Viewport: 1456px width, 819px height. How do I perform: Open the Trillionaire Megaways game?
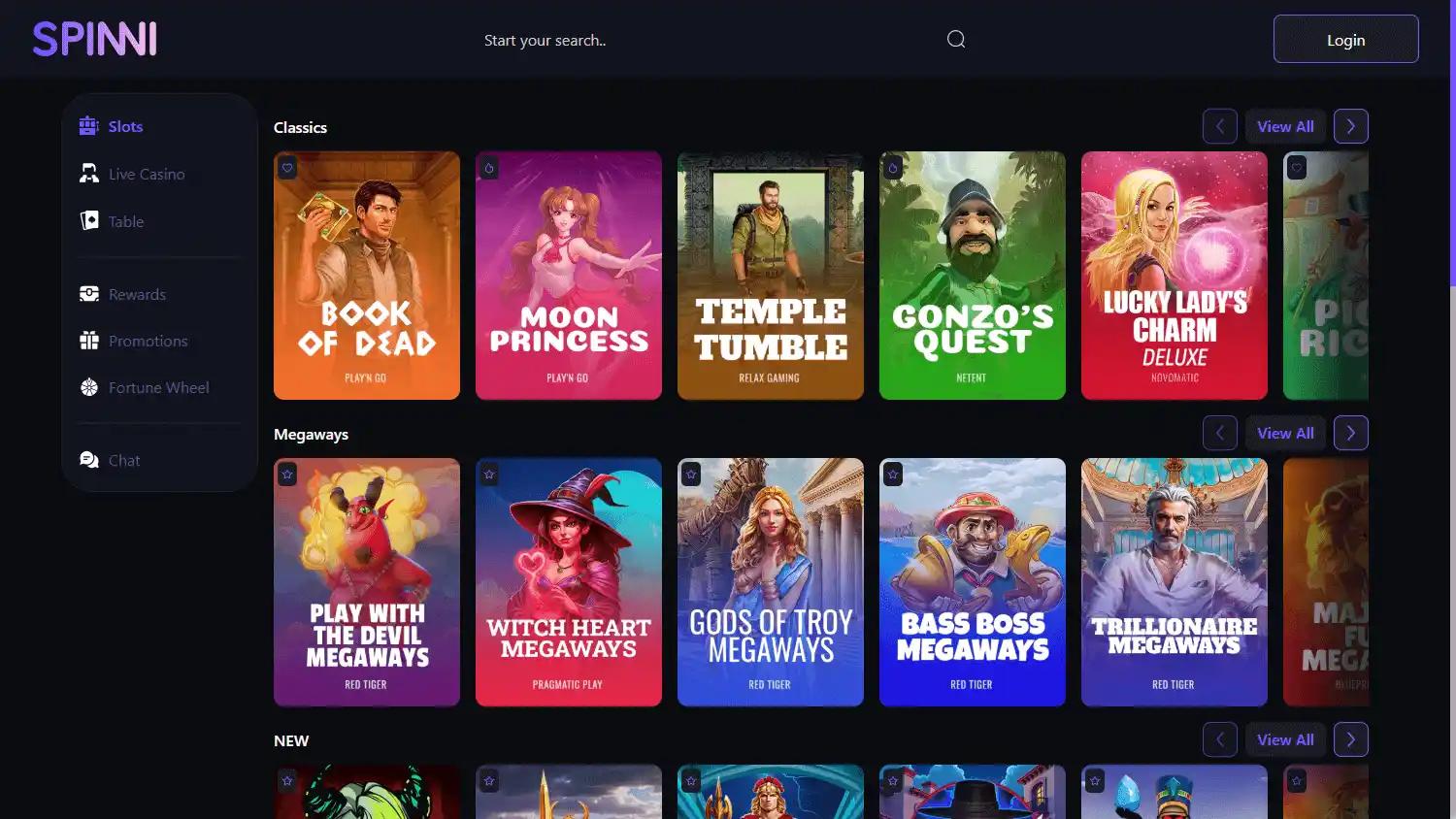coord(1175,582)
